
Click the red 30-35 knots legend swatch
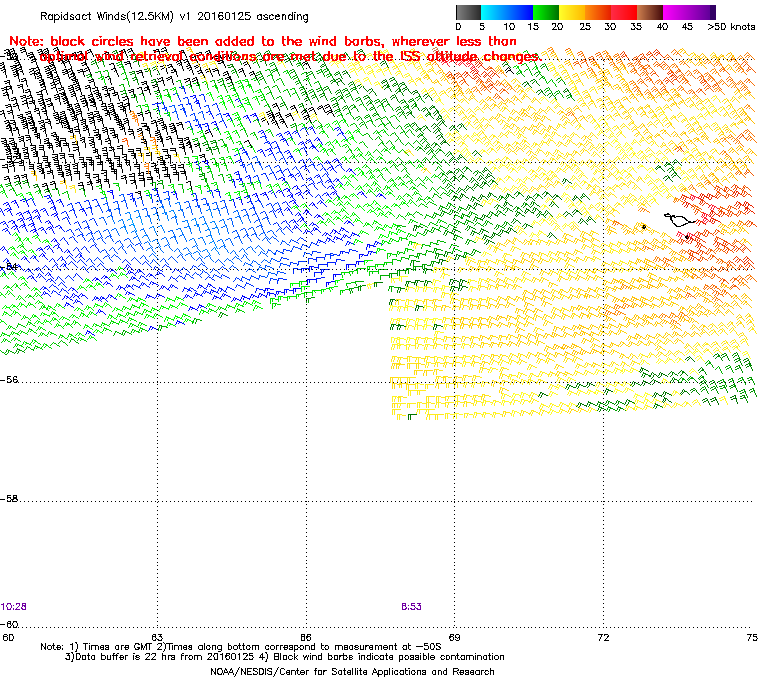(x=624, y=12)
